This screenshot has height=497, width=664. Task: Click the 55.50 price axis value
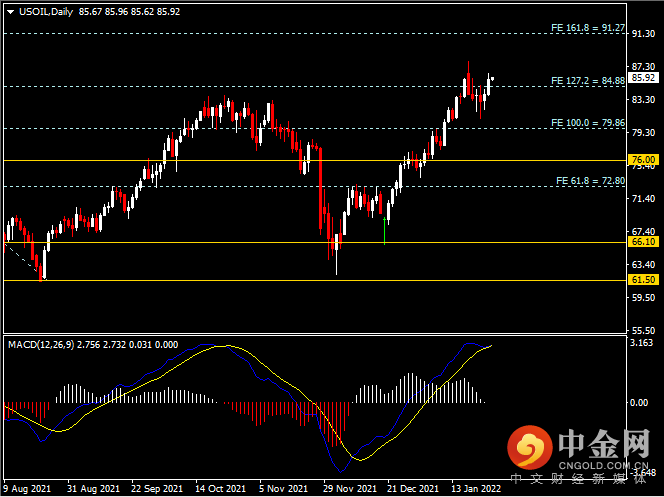(x=643, y=331)
